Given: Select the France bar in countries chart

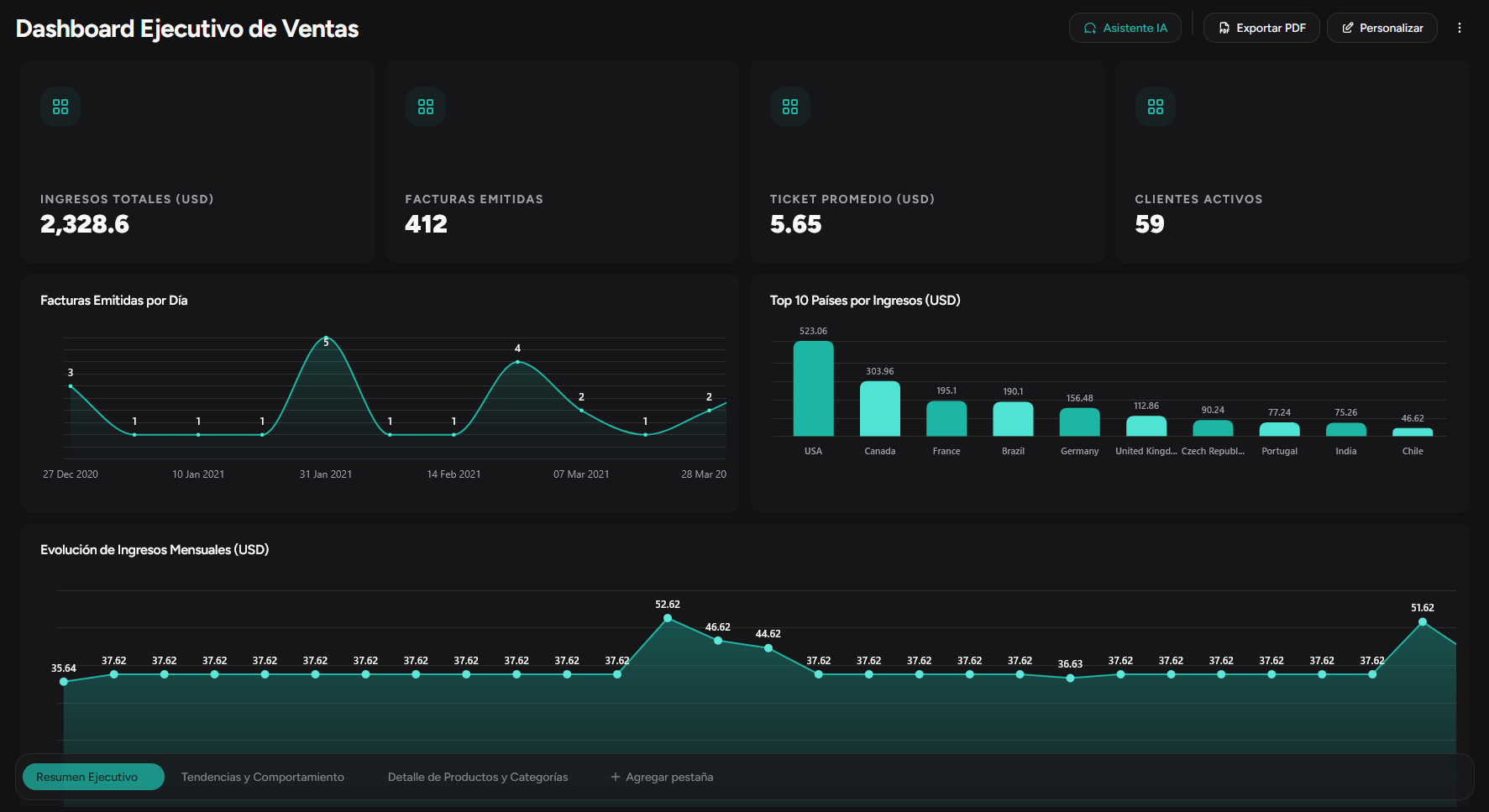Looking at the screenshot, I should click(x=946, y=418).
